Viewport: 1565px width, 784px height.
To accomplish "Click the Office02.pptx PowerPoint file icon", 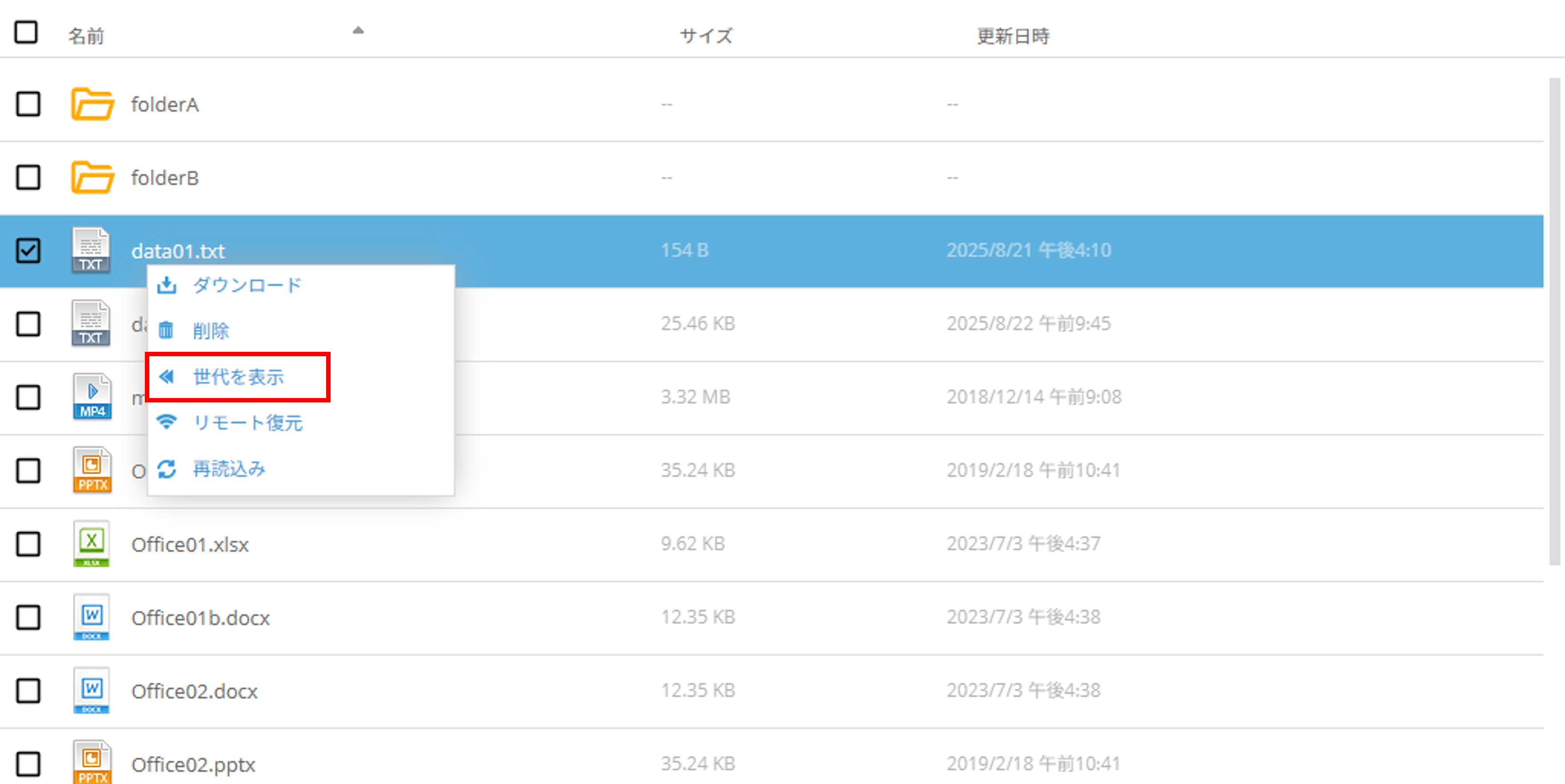I will coord(92,762).
